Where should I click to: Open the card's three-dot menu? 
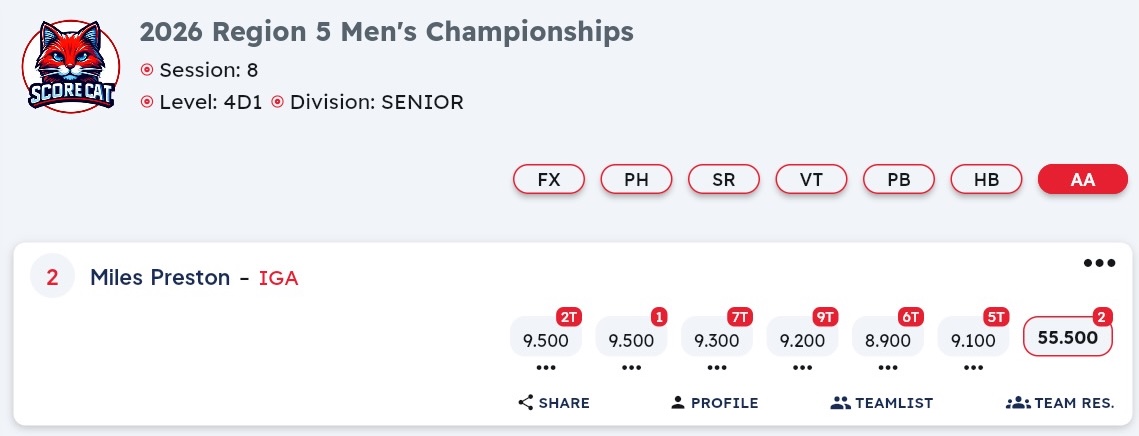1099,263
